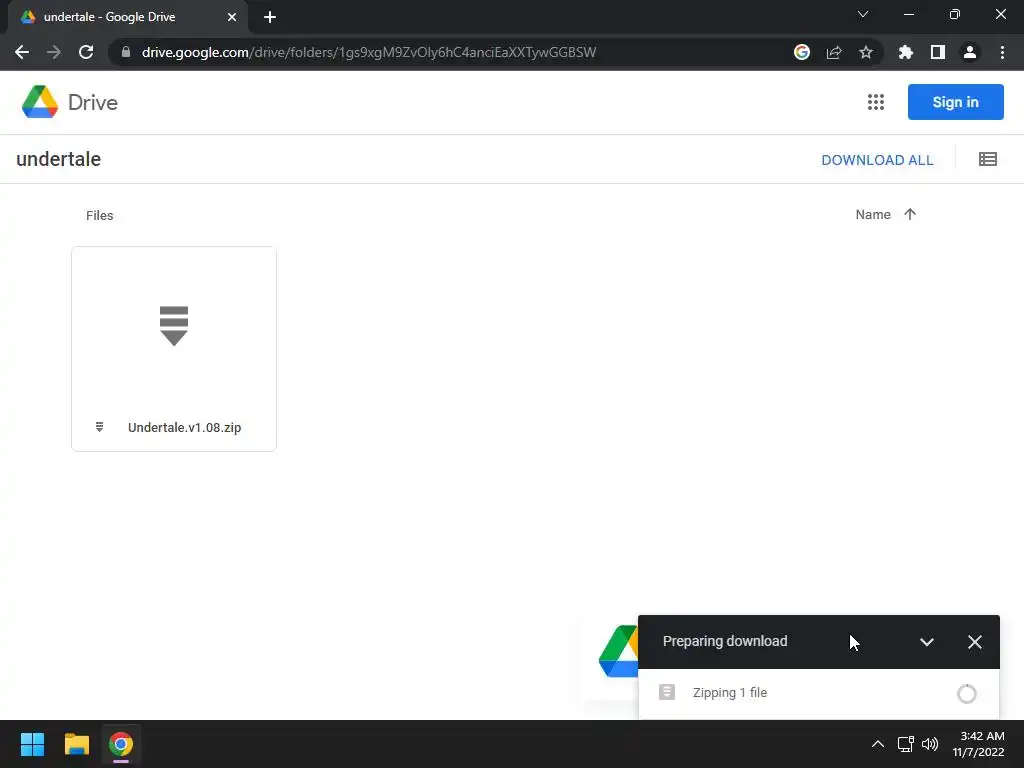1024x768 pixels.
Task: Reload the Drive page
Action: [86, 52]
